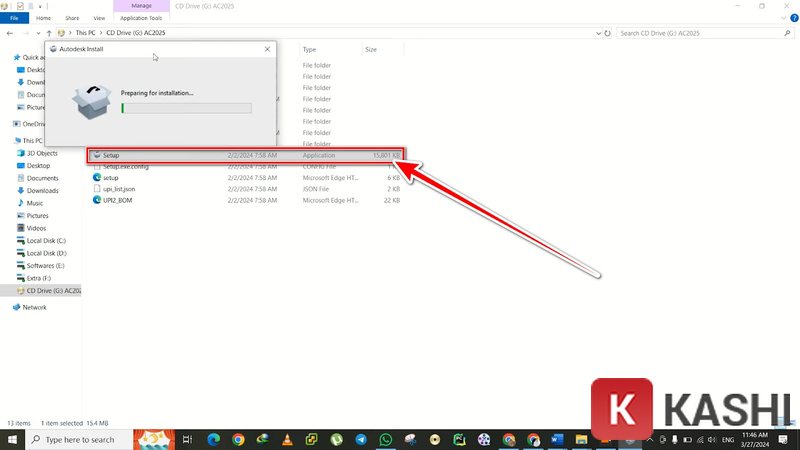Open volume control in system tray
Screen dimensions: 800x450
[712, 439]
